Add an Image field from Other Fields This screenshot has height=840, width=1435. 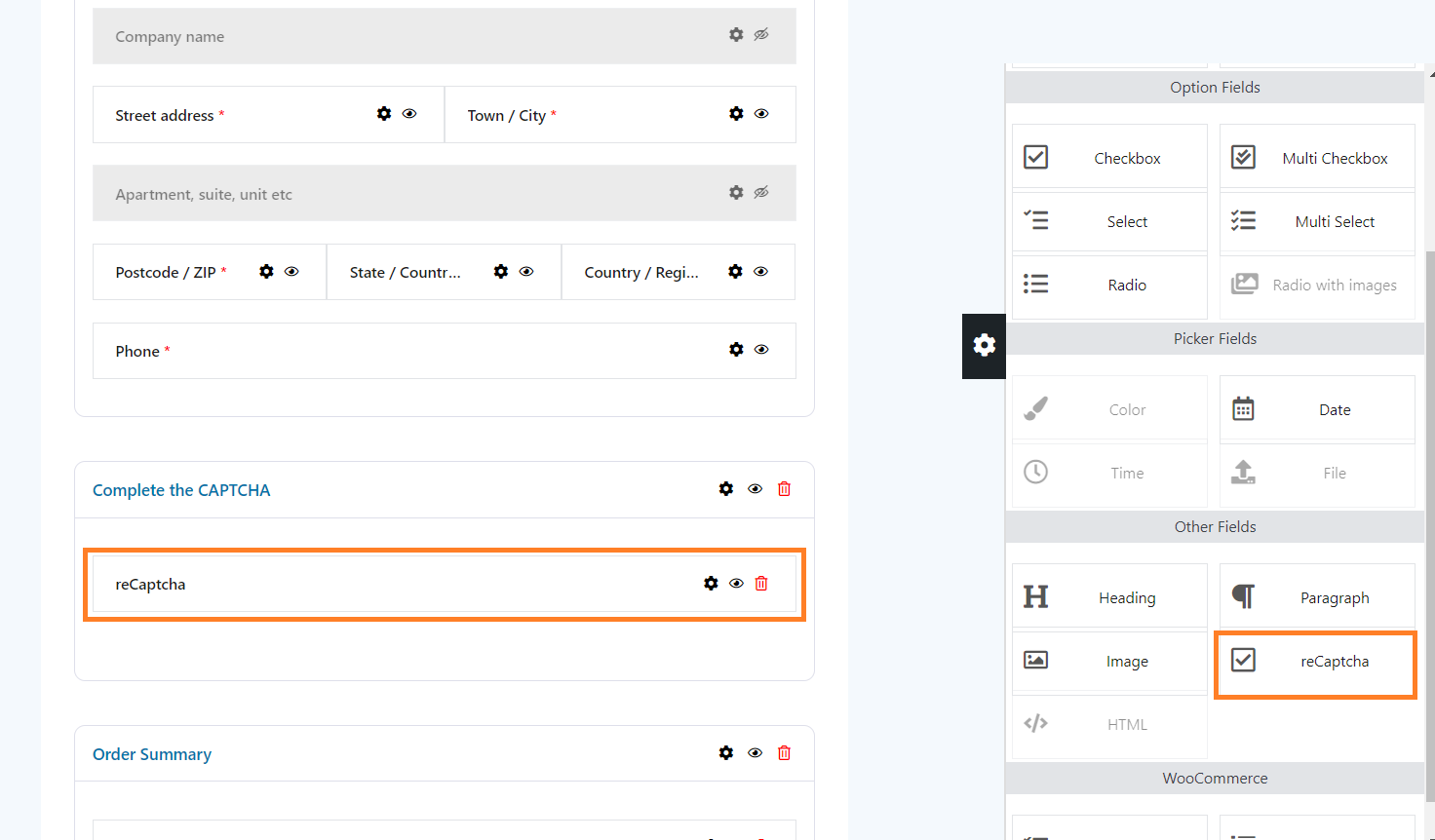1109,662
